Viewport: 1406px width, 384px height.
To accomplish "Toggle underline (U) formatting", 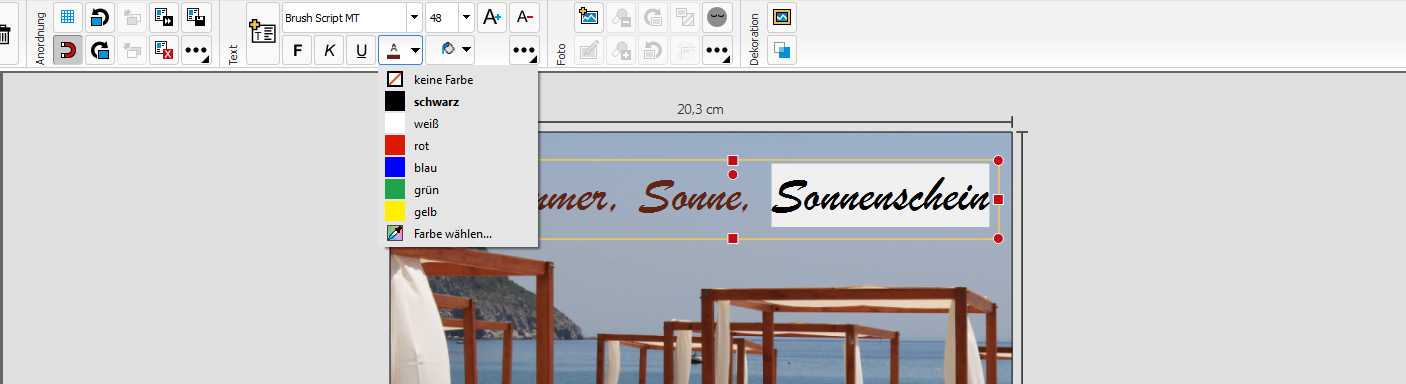I will (x=361, y=50).
